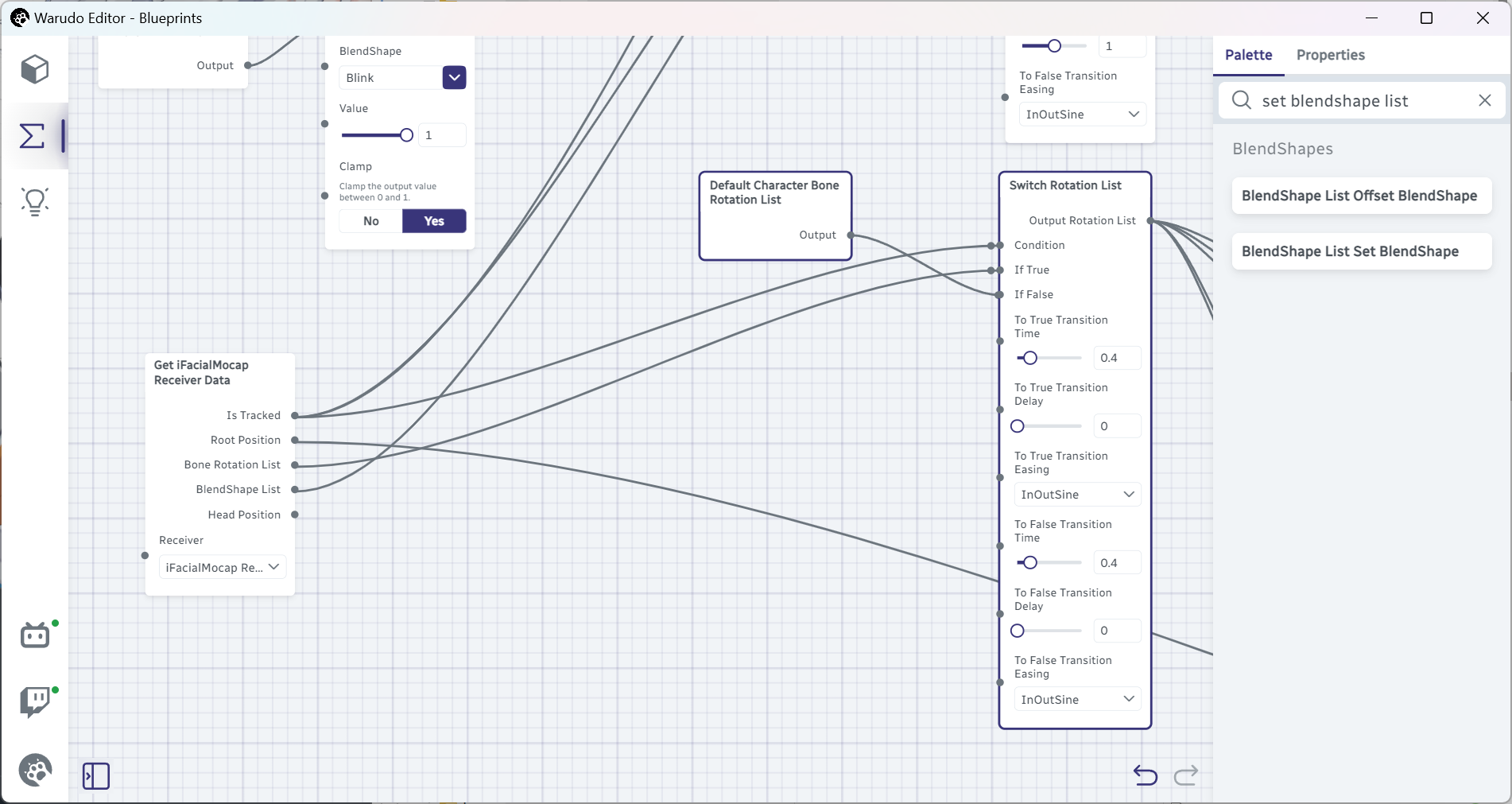Edit To False Transition Time value field
The height and width of the screenshot is (804, 1512).
pyautogui.click(x=1117, y=562)
